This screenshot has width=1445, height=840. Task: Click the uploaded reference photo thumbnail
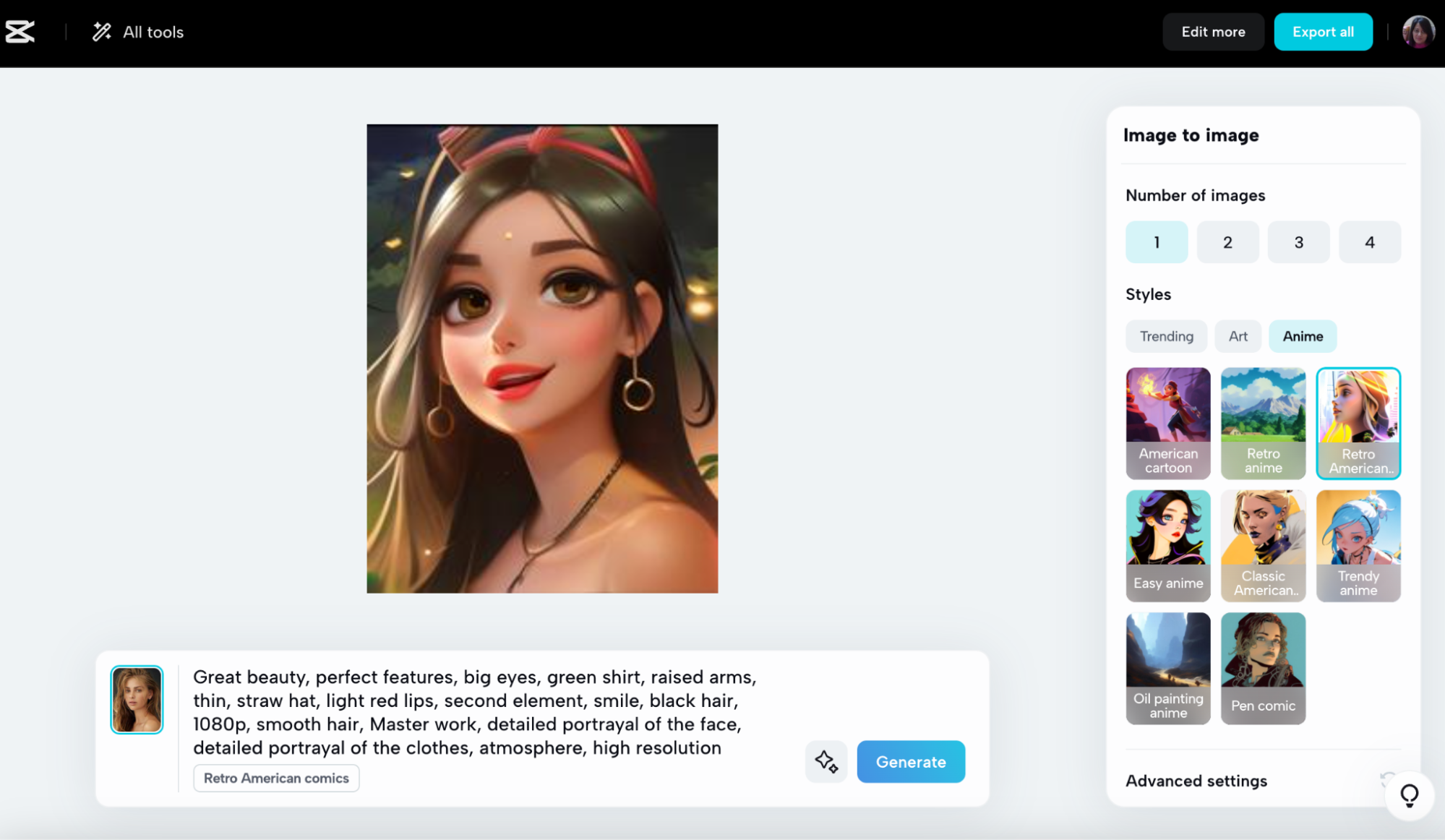pos(137,699)
